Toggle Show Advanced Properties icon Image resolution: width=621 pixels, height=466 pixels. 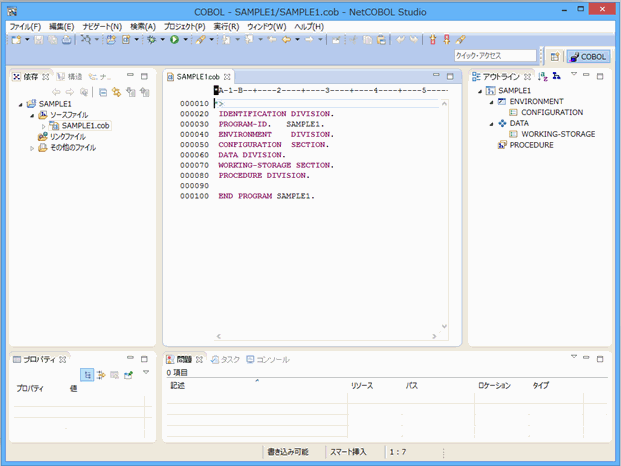coord(101,375)
